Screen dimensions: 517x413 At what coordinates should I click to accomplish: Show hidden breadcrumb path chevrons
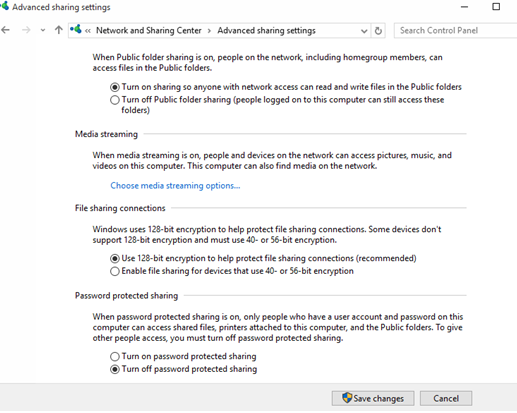88,31
